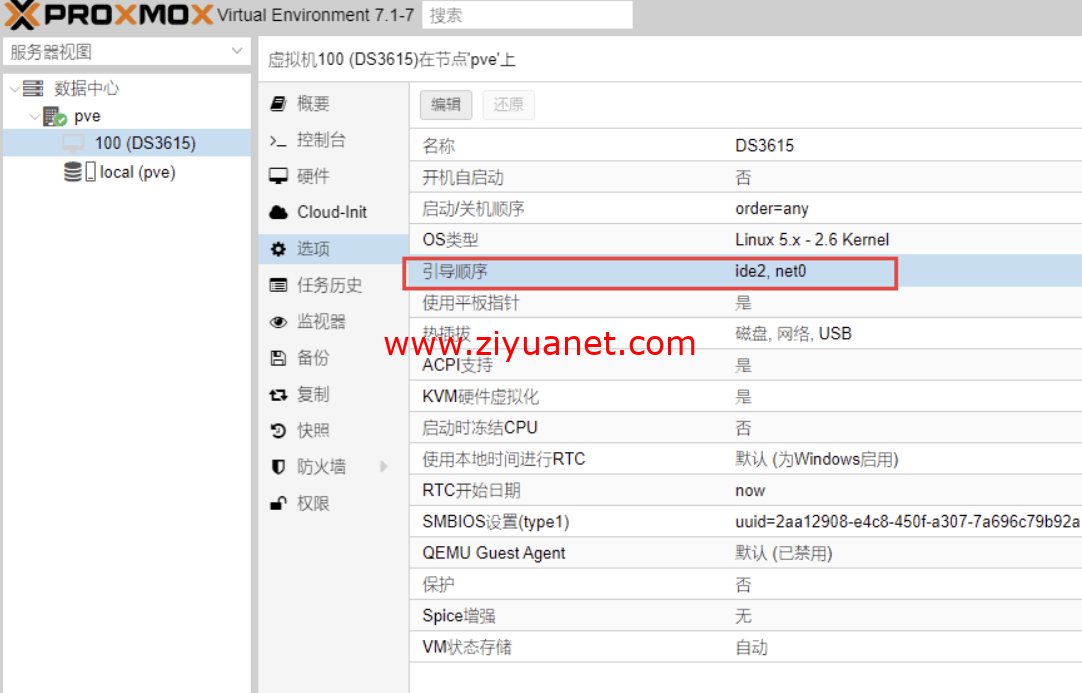The image size is (1082, 693).
Task: Select the QEMU Guest Agent row
Action: (x=746, y=553)
